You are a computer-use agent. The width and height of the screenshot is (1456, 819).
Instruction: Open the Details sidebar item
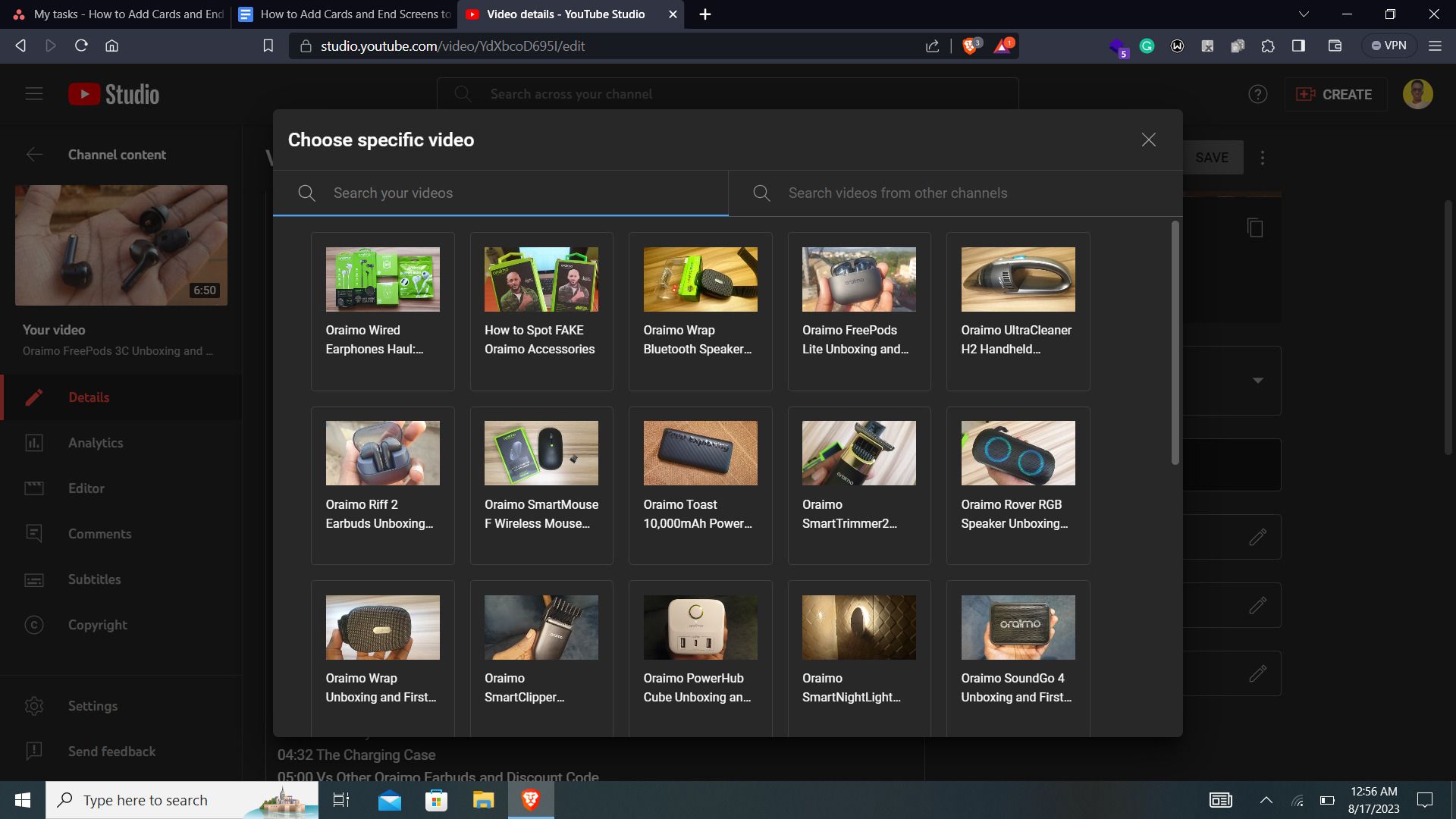click(x=121, y=397)
